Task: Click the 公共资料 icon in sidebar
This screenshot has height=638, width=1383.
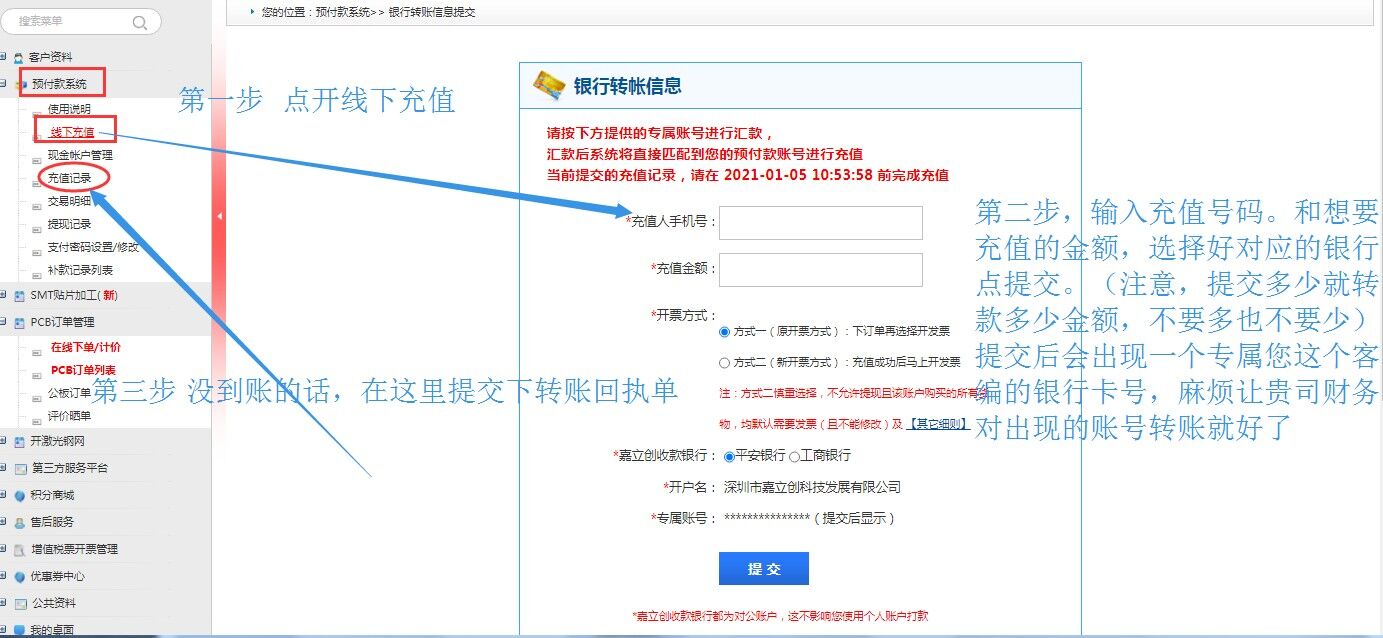Action: pos(19,603)
